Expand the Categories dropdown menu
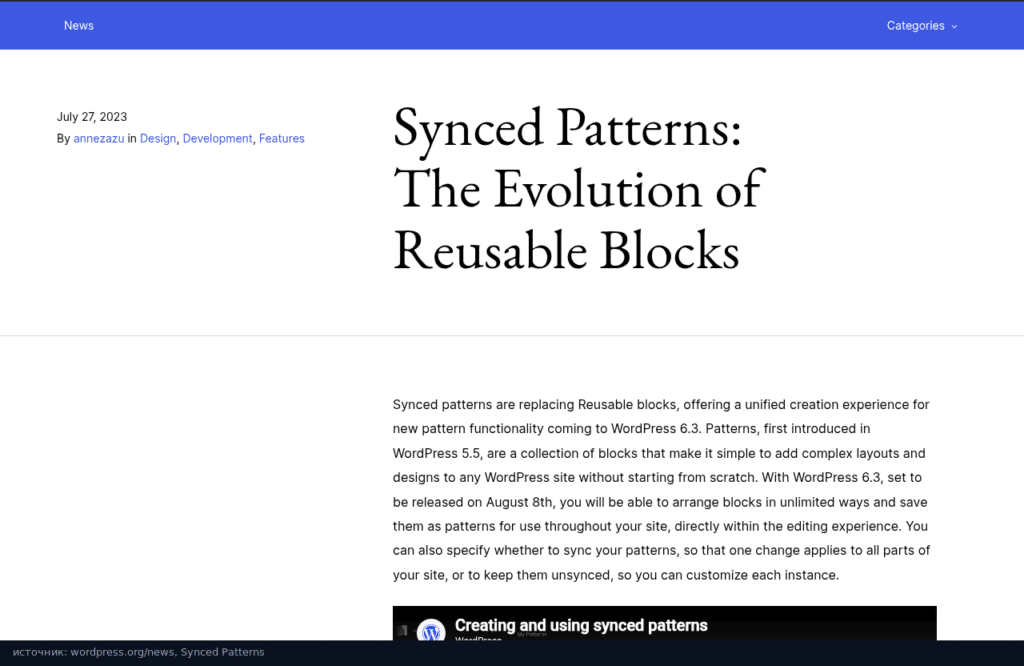1024x666 pixels. pos(921,25)
